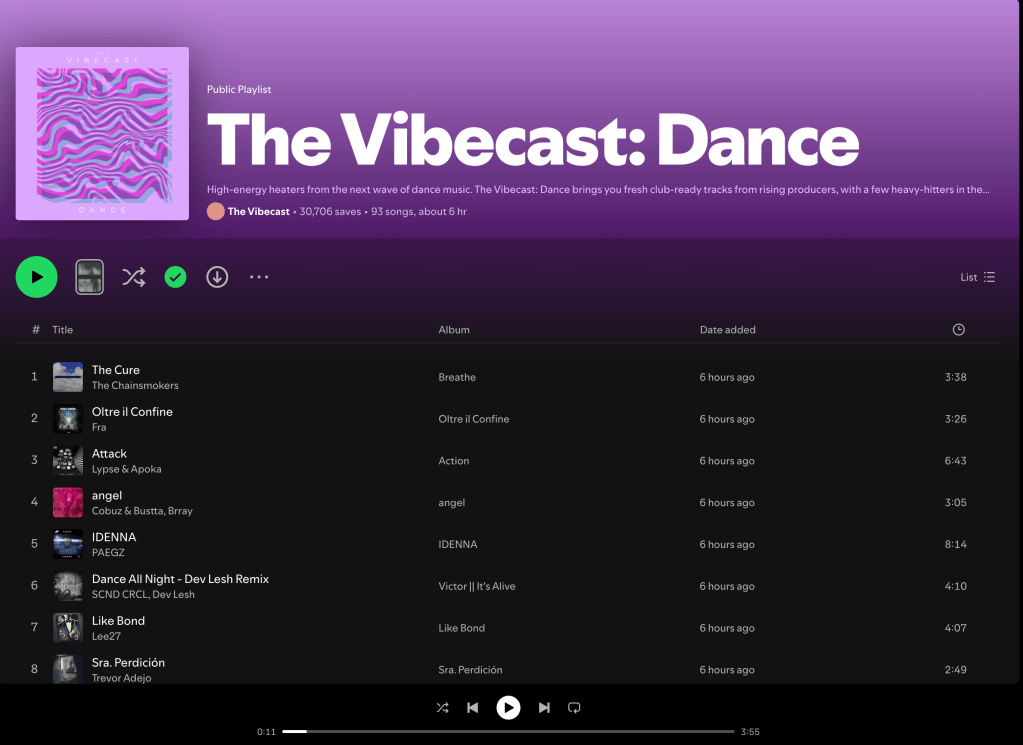
Task: Click the pink angel track artwork
Action: click(68, 502)
